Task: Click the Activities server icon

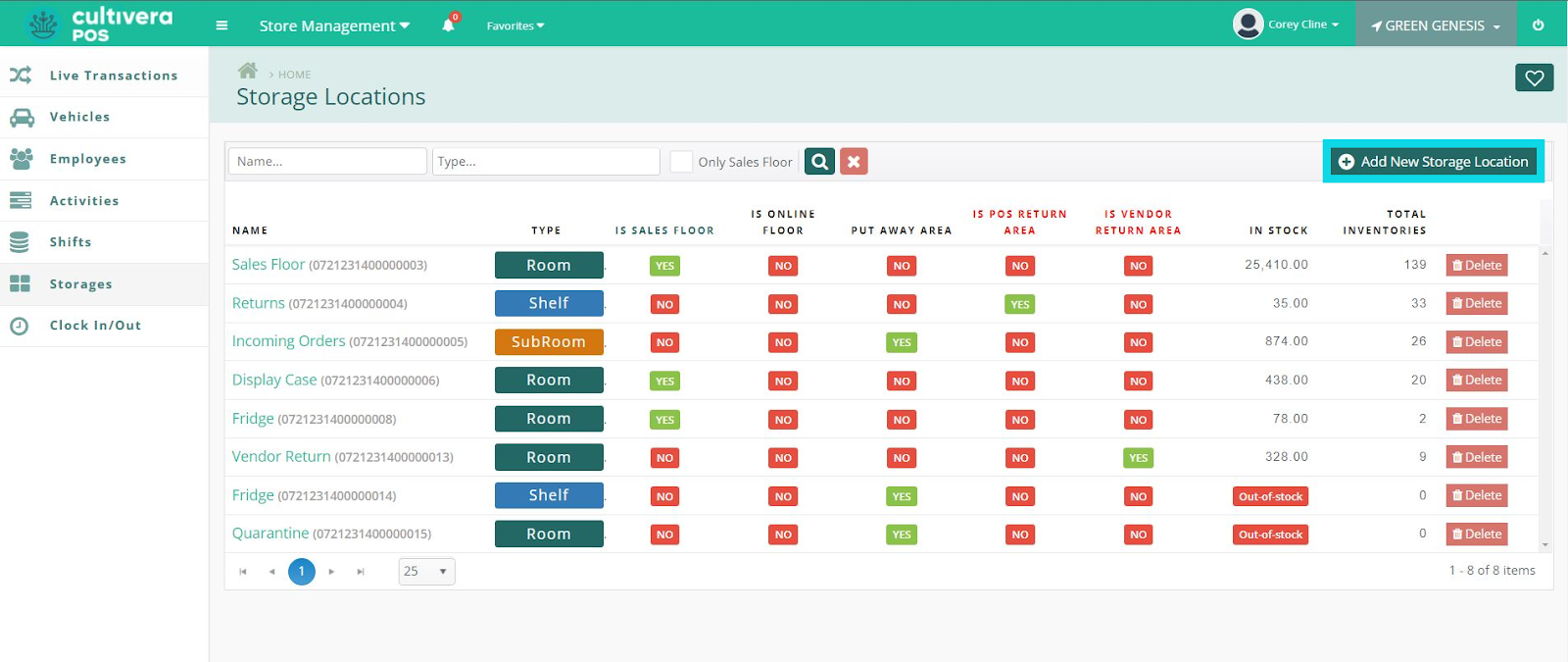Action: point(21,200)
